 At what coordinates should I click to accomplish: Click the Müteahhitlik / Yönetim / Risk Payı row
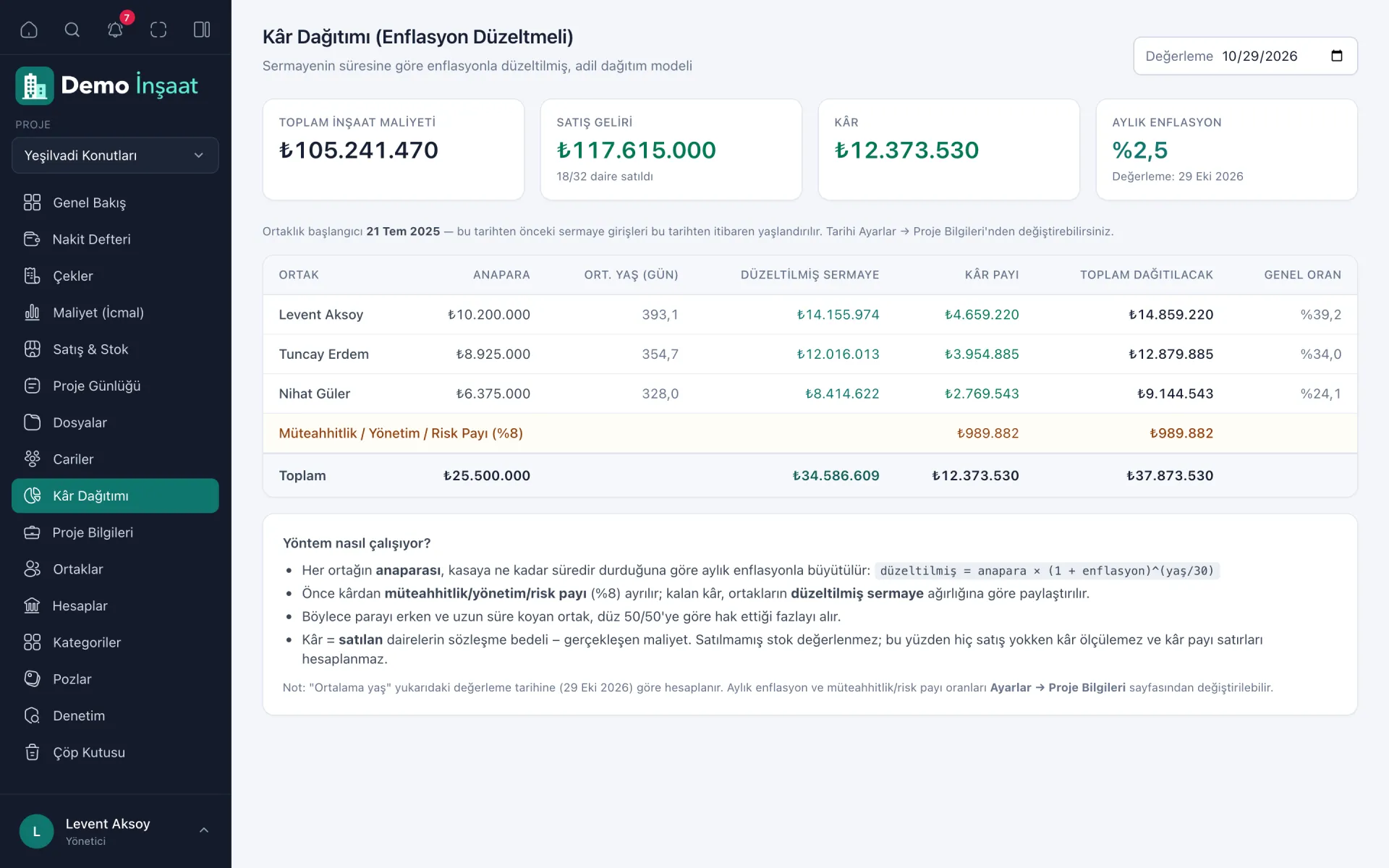810,433
